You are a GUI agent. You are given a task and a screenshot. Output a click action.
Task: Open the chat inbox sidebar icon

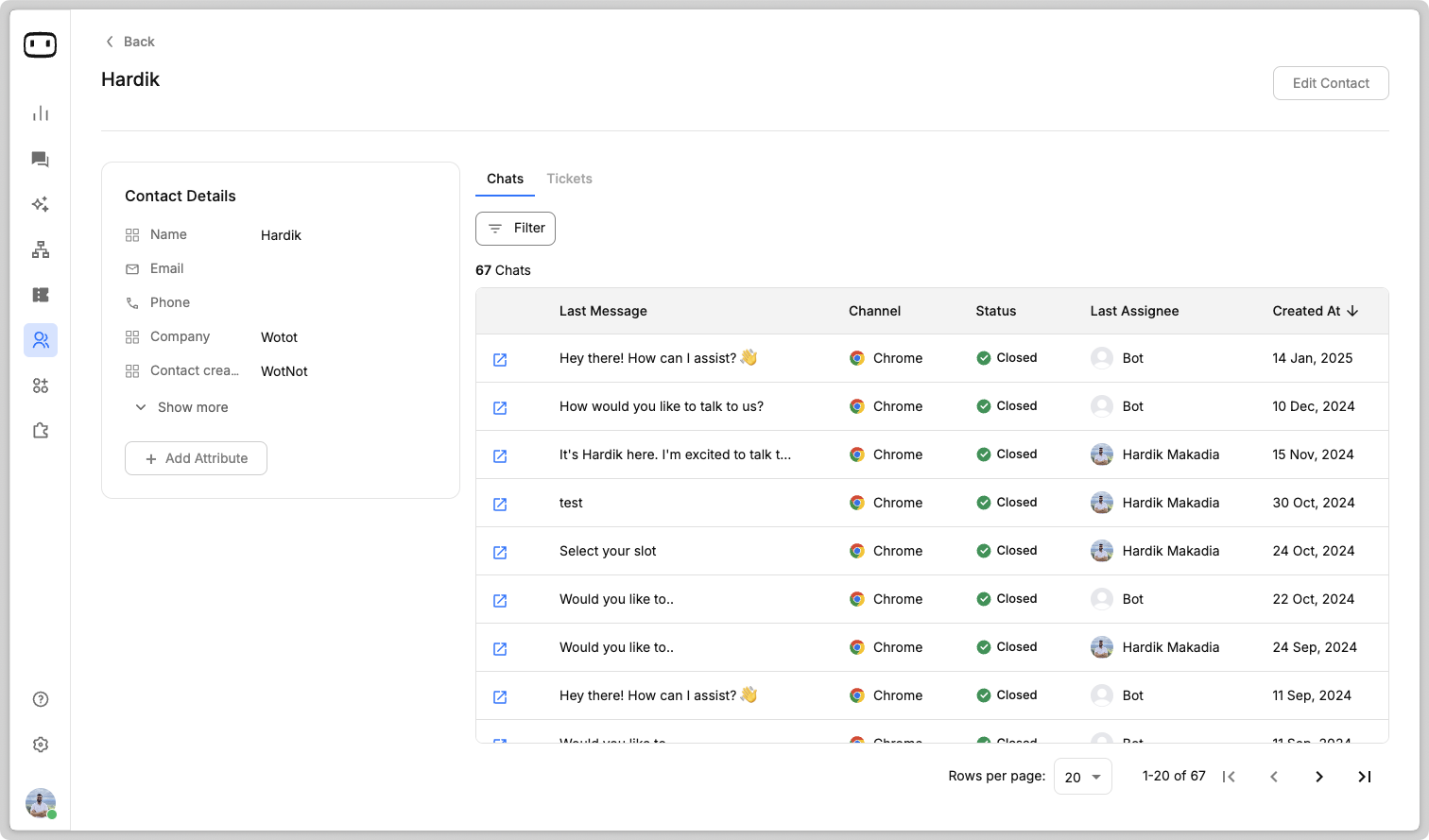pyautogui.click(x=41, y=160)
